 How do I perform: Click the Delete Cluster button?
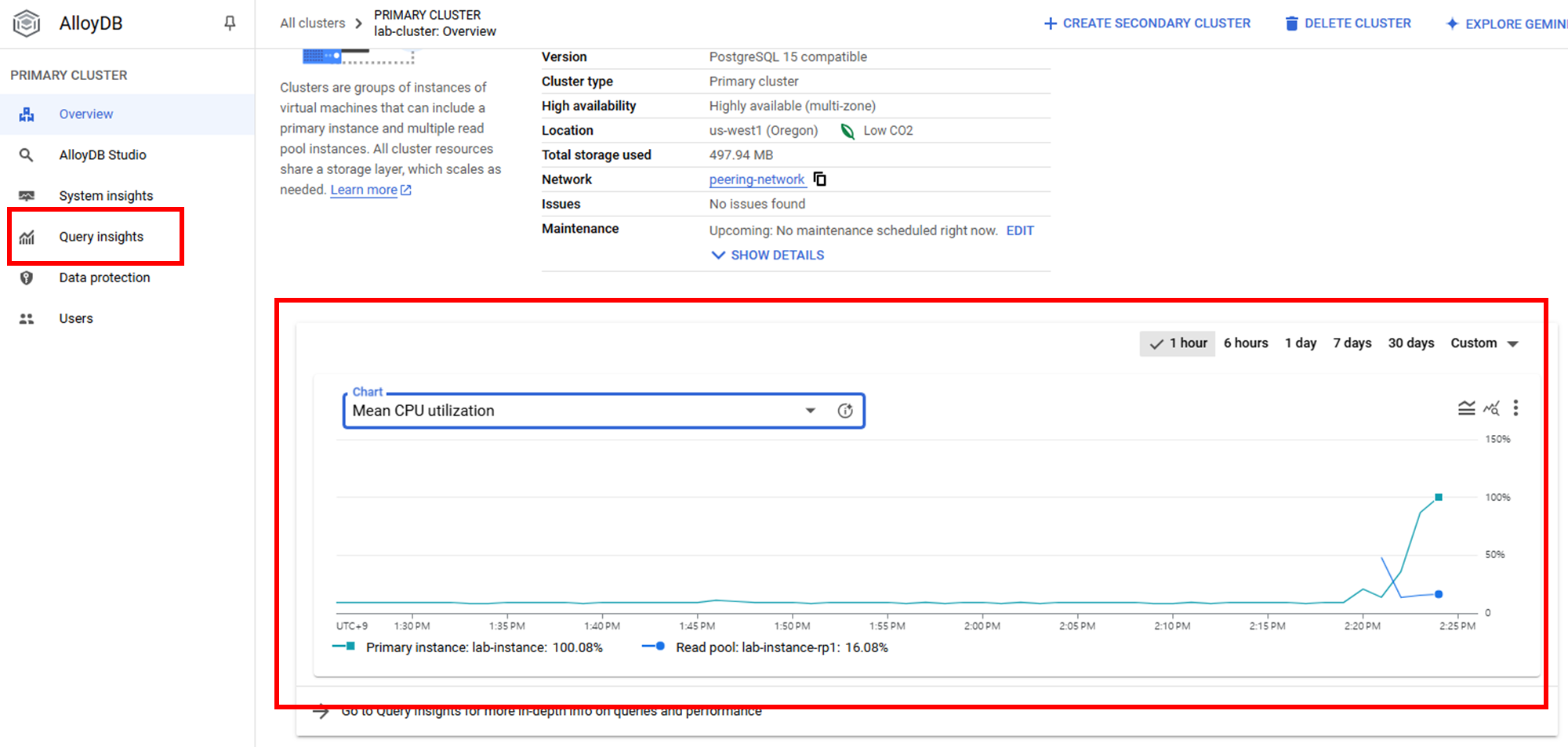point(1348,24)
